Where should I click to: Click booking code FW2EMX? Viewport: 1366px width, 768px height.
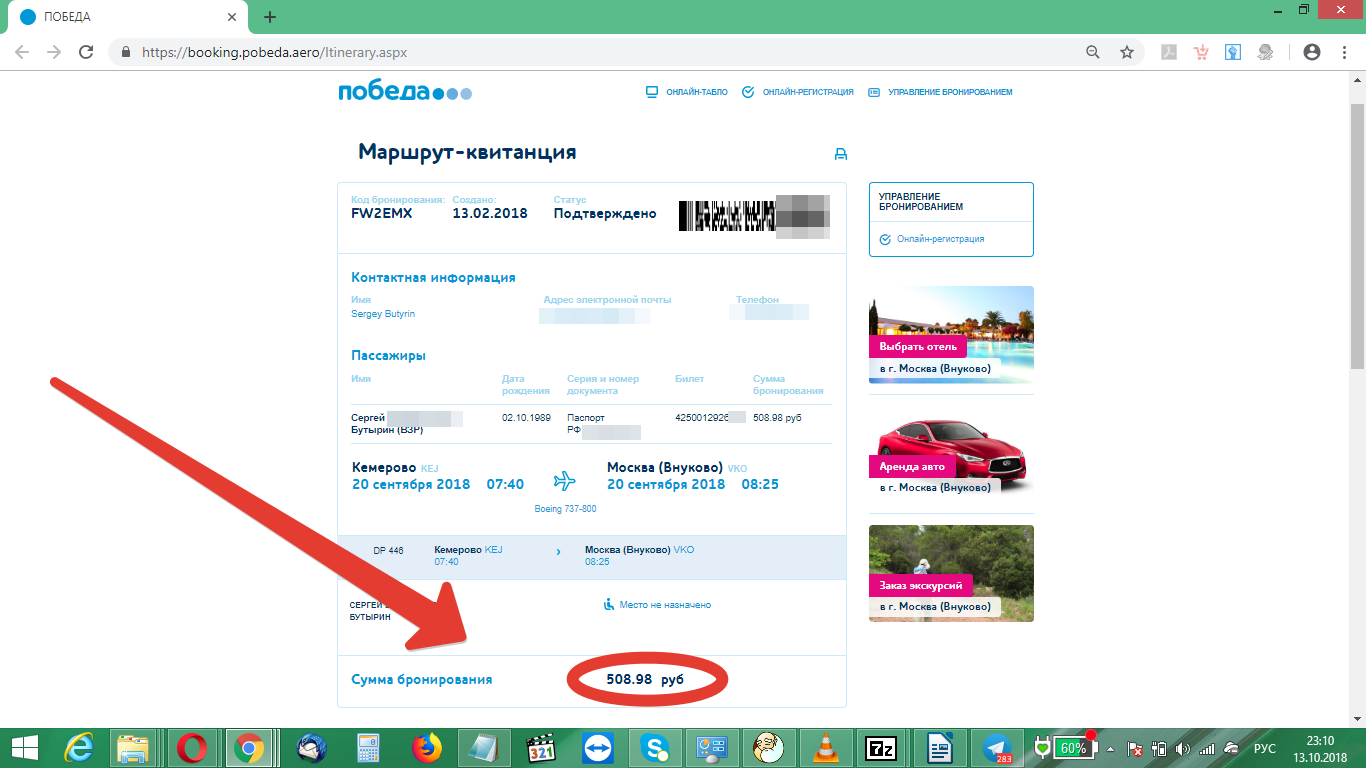pos(382,213)
